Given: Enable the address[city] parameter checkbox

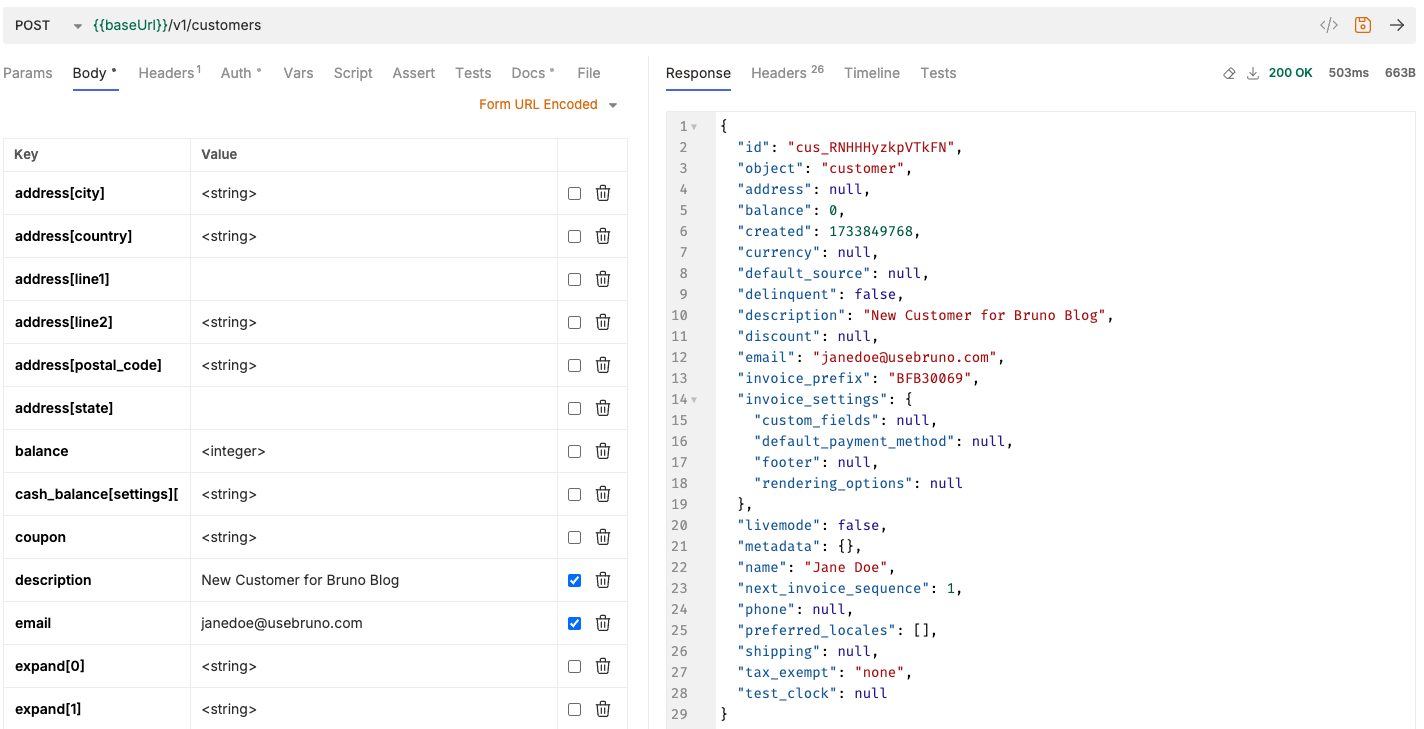Looking at the screenshot, I should coord(574,193).
